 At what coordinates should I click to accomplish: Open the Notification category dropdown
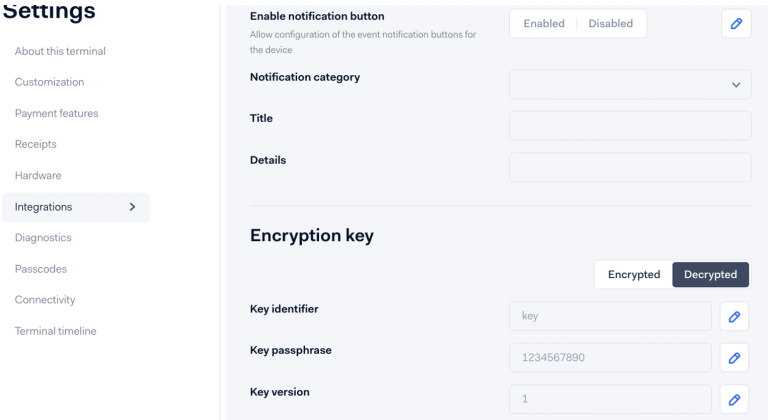coord(630,84)
